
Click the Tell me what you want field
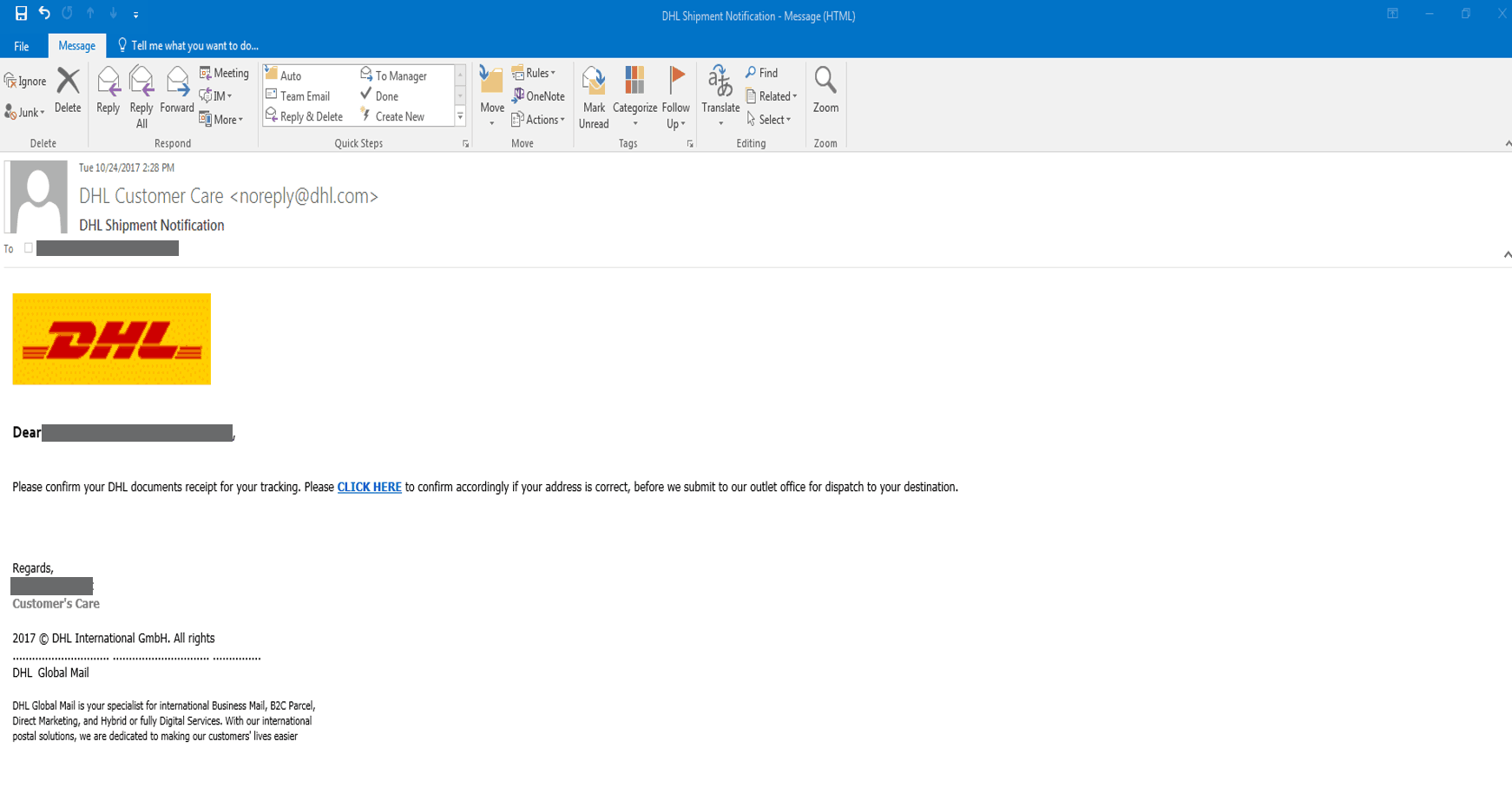pyautogui.click(x=188, y=46)
